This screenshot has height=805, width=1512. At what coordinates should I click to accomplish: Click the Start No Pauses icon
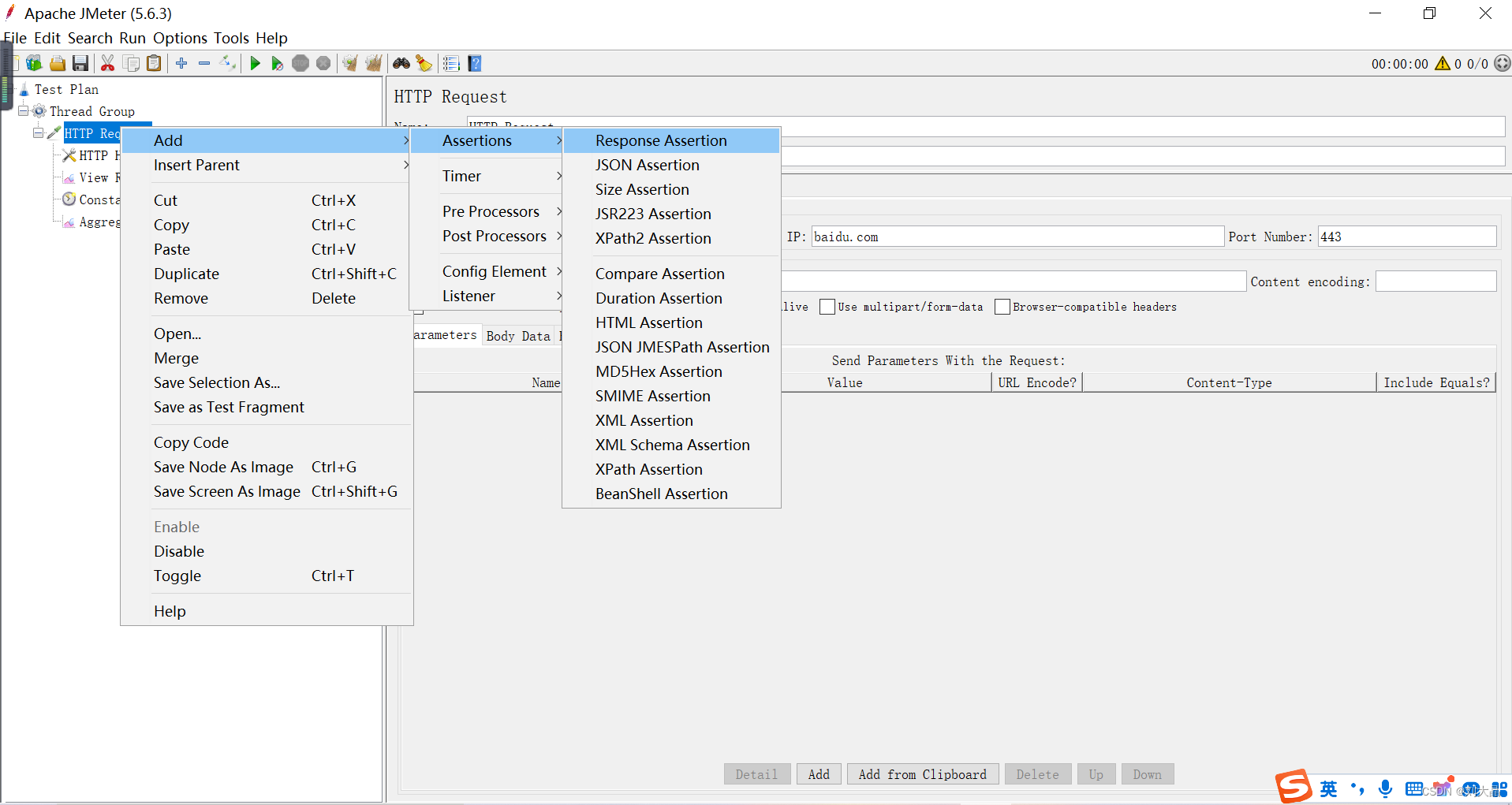coord(277,64)
